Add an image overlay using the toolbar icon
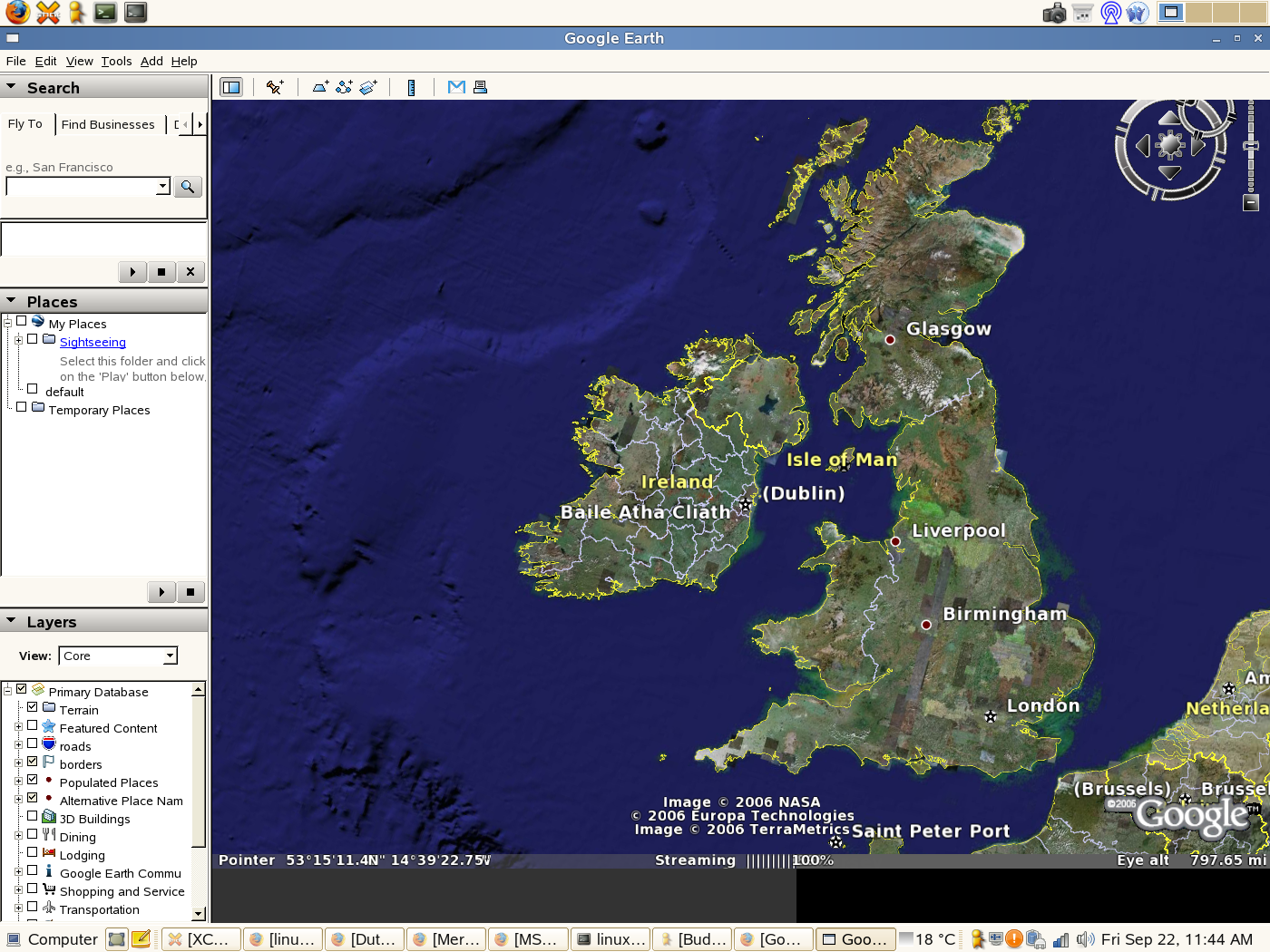This screenshot has width=1270, height=952. 368,87
